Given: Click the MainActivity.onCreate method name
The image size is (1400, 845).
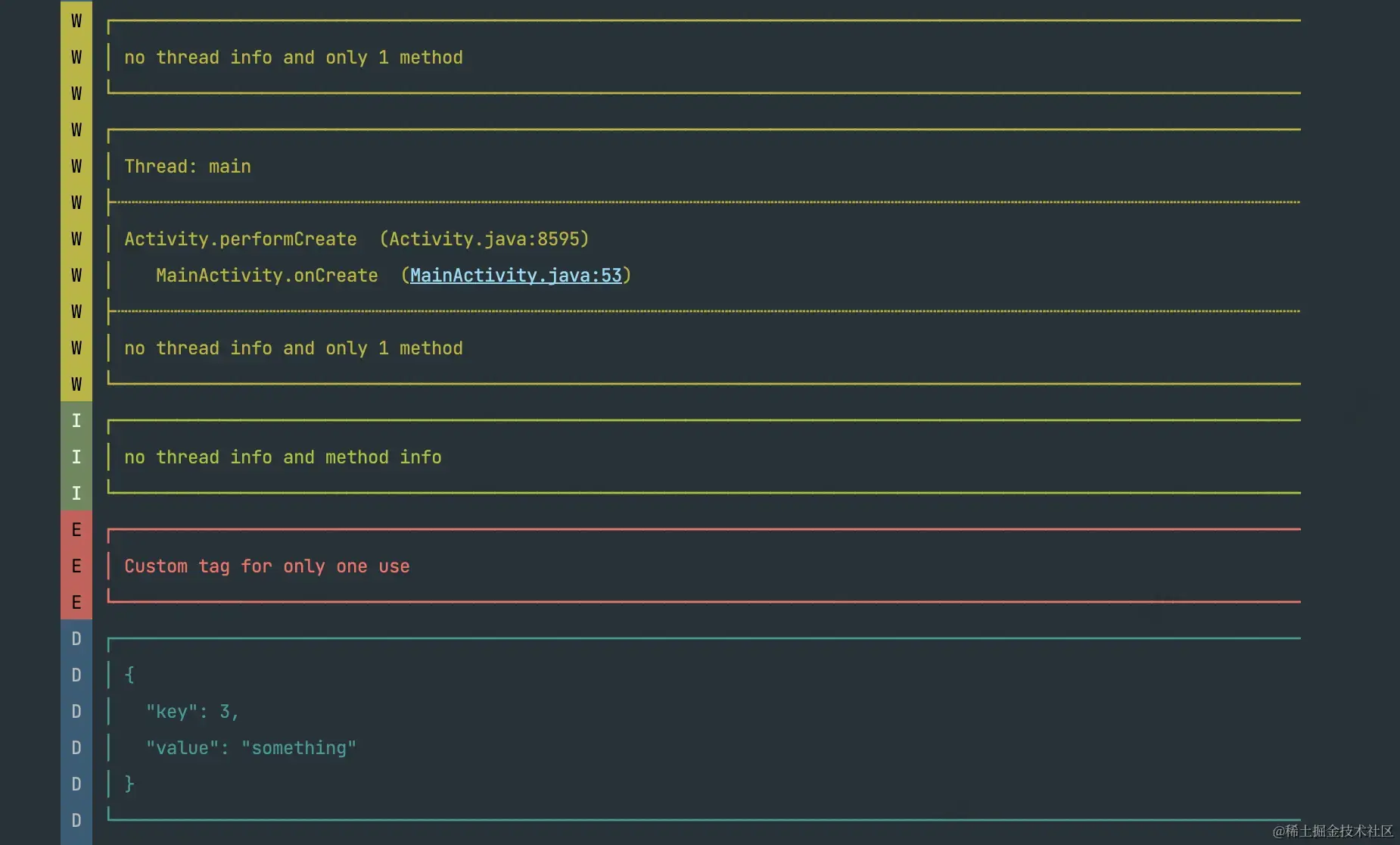Looking at the screenshot, I should tap(267, 276).
